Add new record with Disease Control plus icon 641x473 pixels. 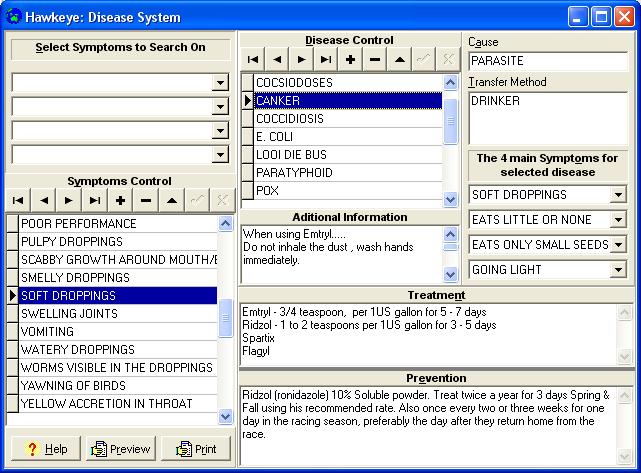coord(350,60)
